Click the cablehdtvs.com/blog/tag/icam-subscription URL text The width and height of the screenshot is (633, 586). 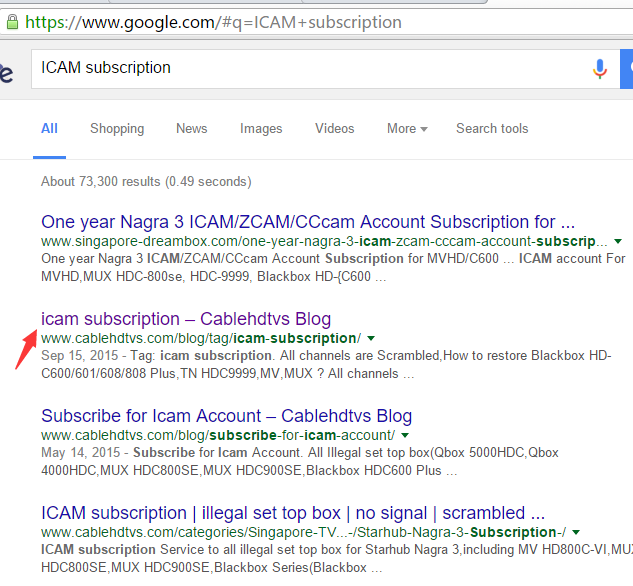(201, 338)
